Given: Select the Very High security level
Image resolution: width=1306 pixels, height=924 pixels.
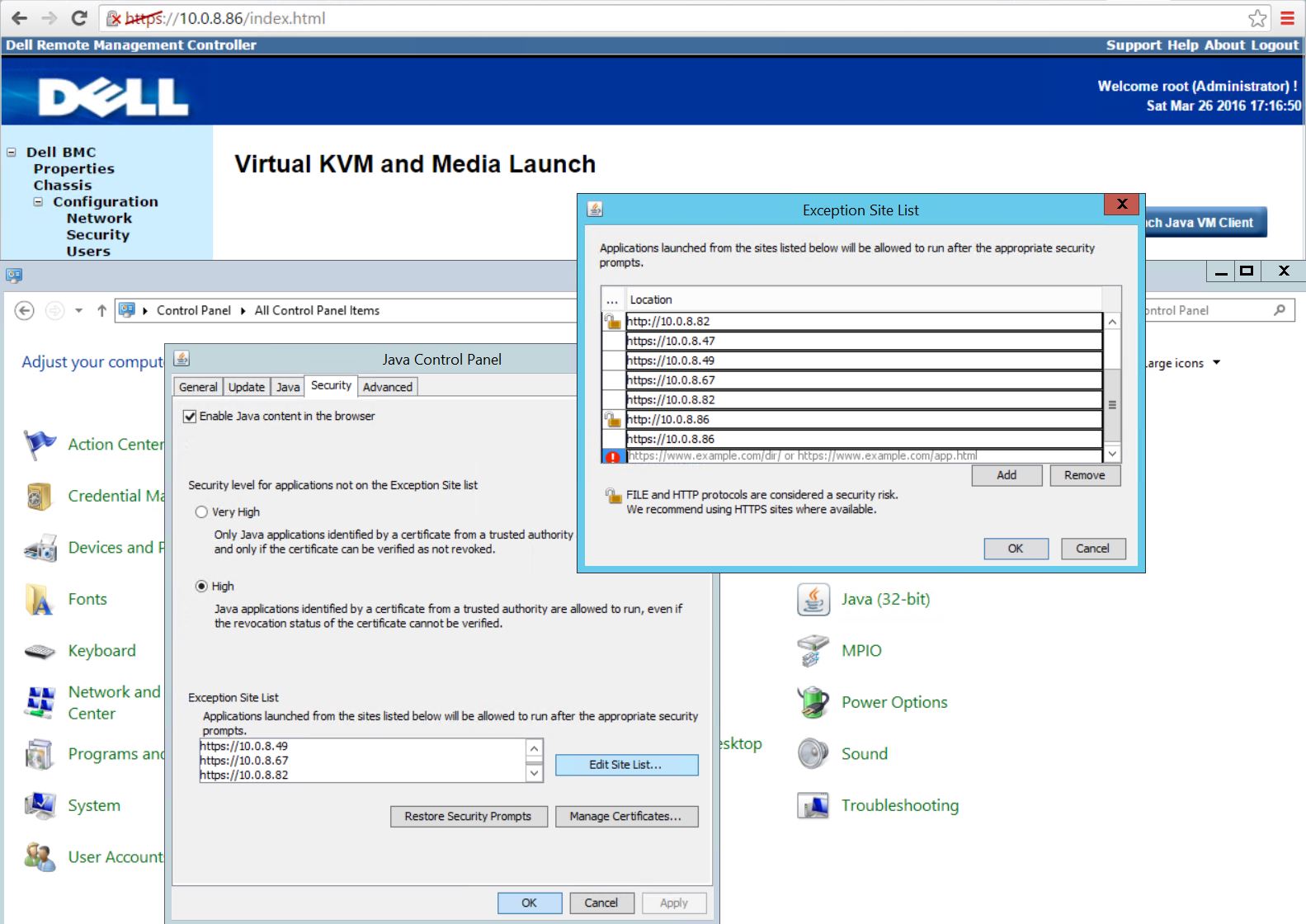Looking at the screenshot, I should [x=201, y=512].
